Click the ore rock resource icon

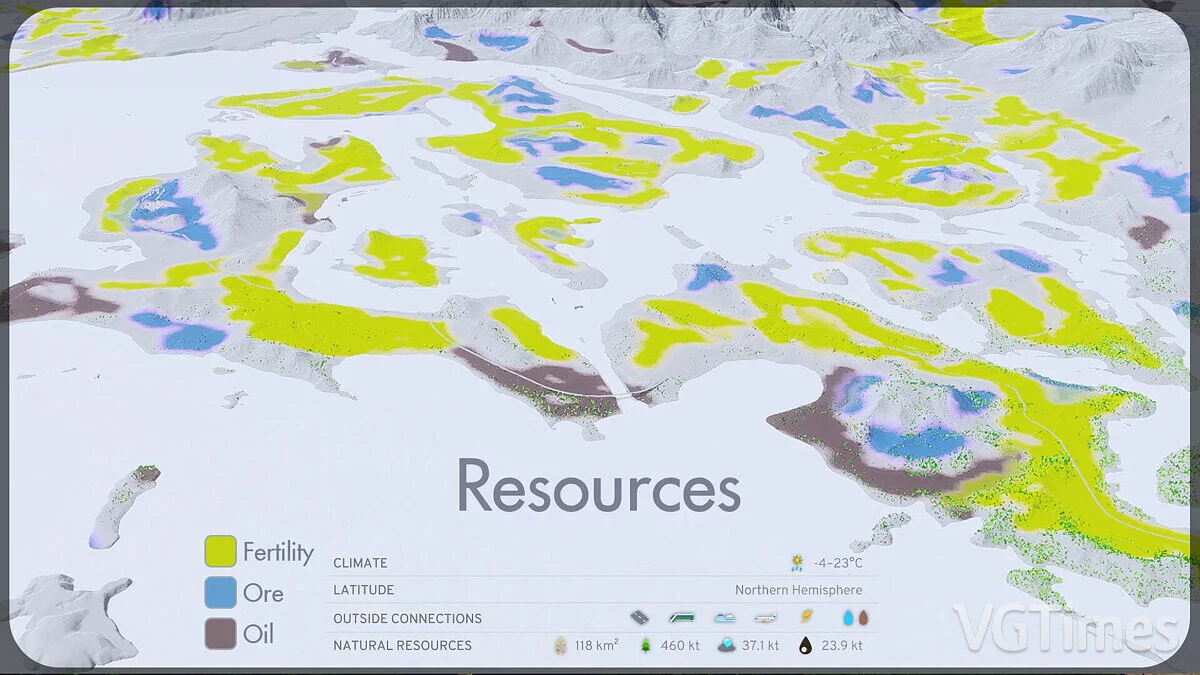tap(727, 645)
